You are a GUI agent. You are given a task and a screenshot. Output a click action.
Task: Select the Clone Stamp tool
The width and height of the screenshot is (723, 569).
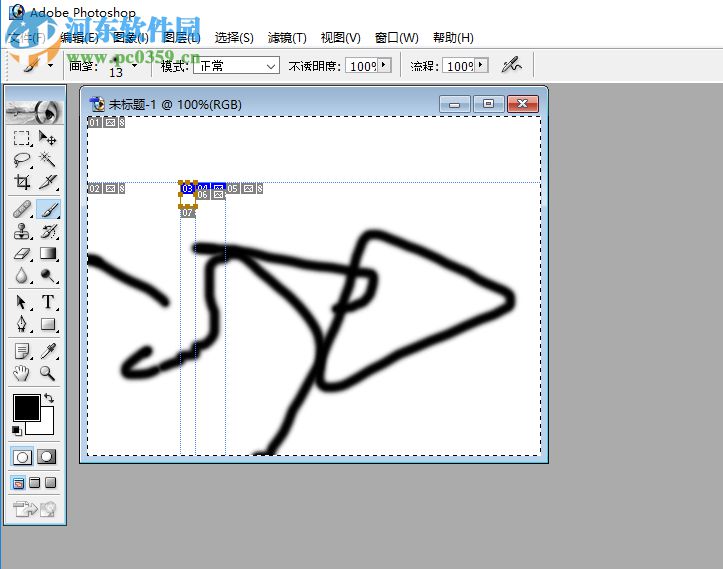[22, 231]
